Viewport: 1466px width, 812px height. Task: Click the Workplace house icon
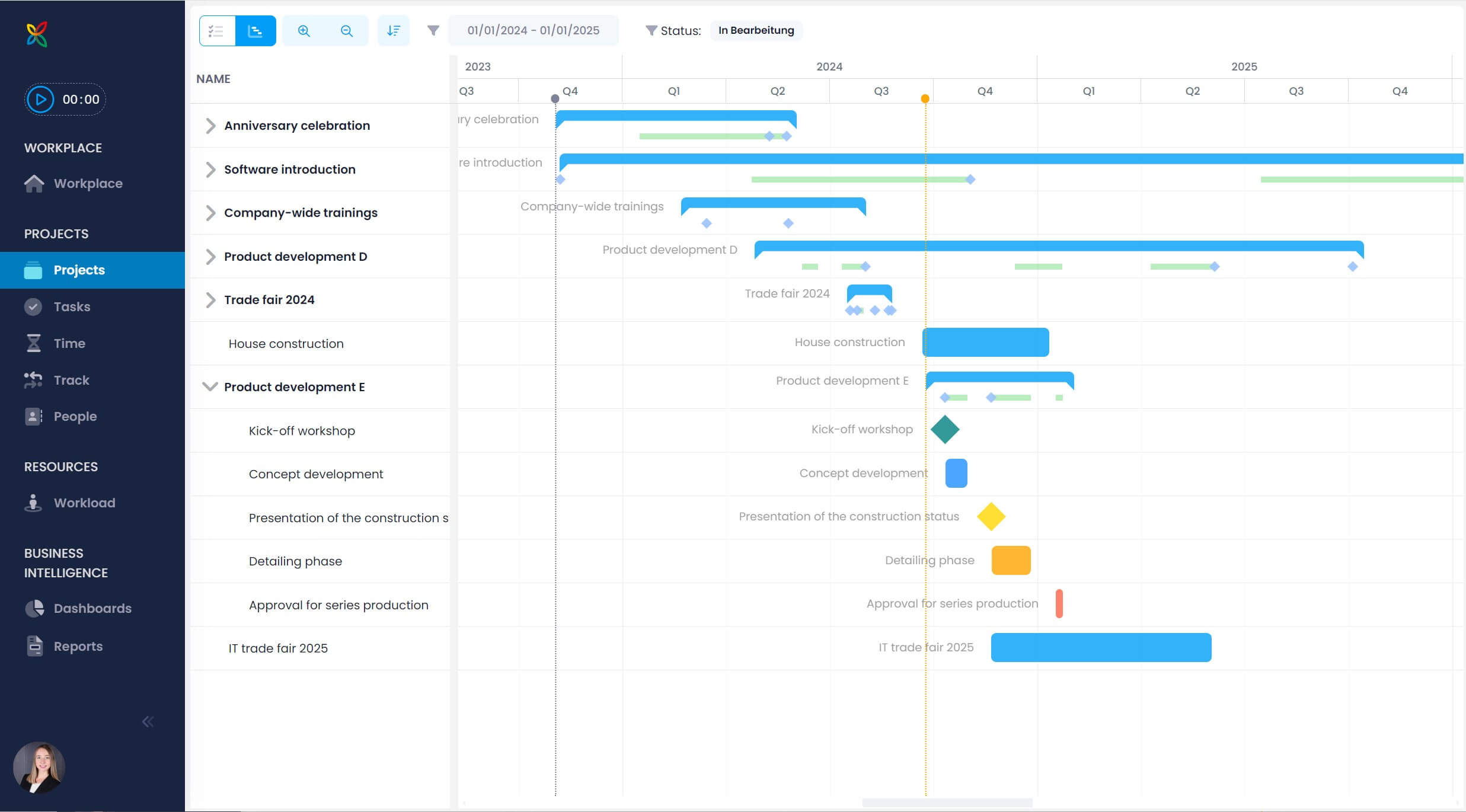point(34,184)
